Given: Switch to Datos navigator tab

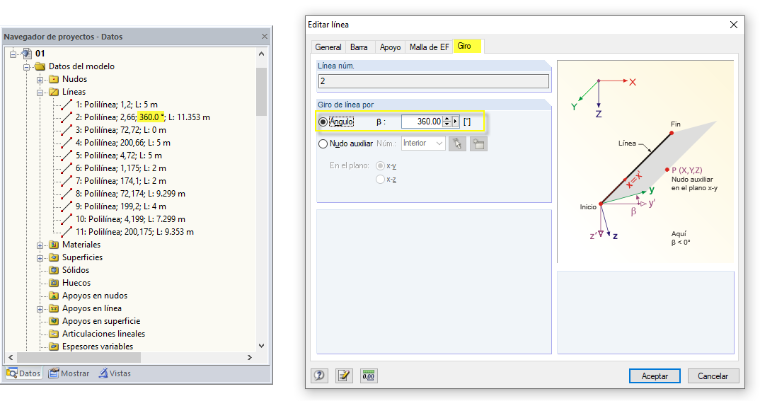Looking at the screenshot, I should tap(24, 373).
